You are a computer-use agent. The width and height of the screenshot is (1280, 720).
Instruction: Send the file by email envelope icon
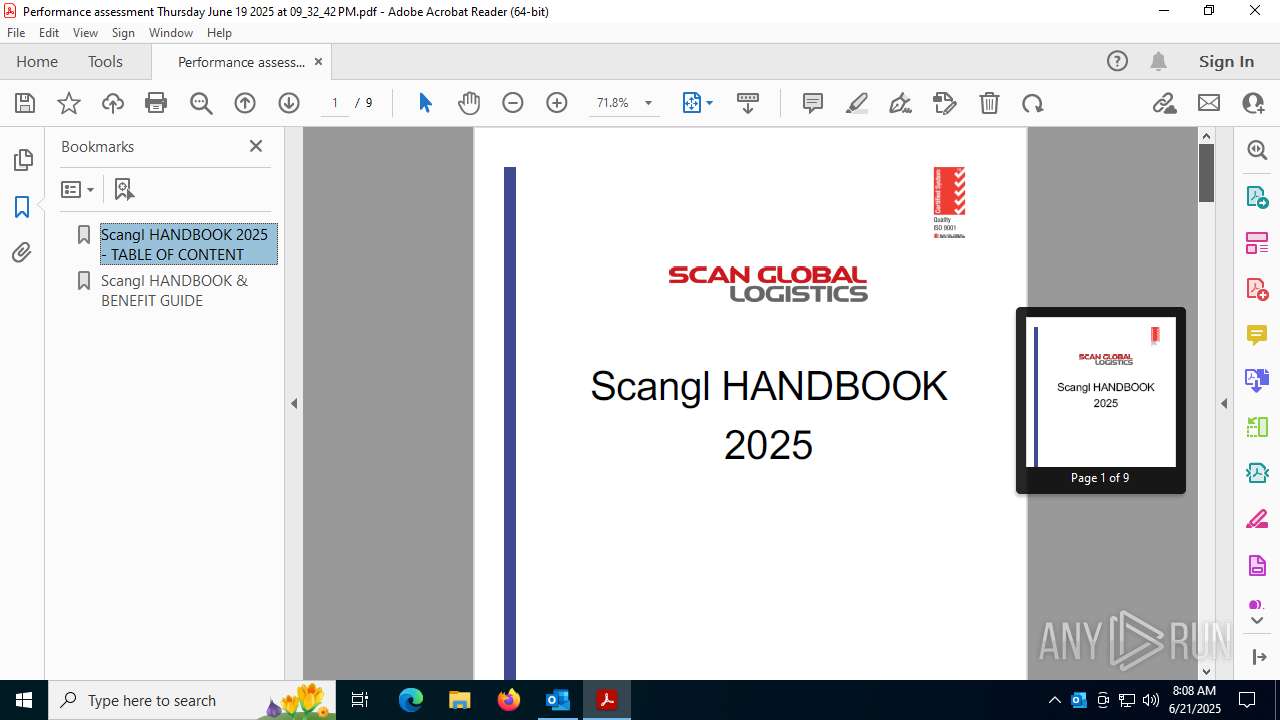point(1209,103)
